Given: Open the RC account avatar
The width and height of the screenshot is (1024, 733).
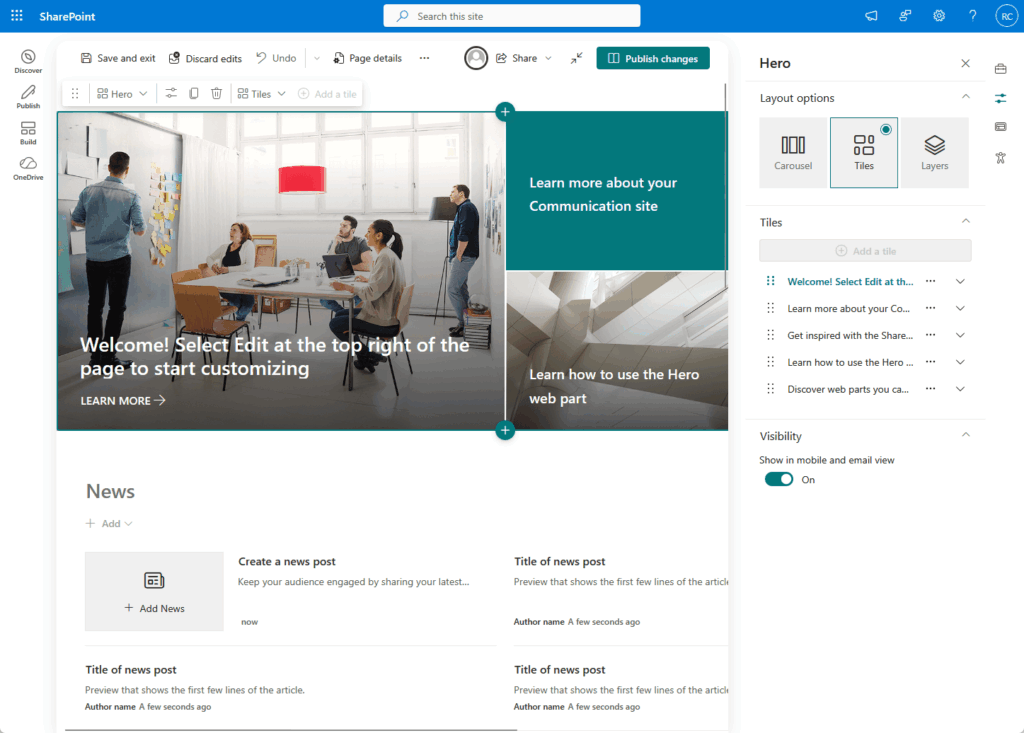Looking at the screenshot, I should pyautogui.click(x=1006, y=16).
